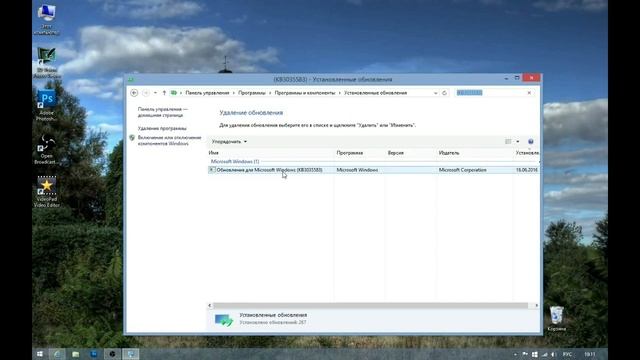Select the KB3035583 update row
The height and width of the screenshot is (360, 640).
point(373,170)
